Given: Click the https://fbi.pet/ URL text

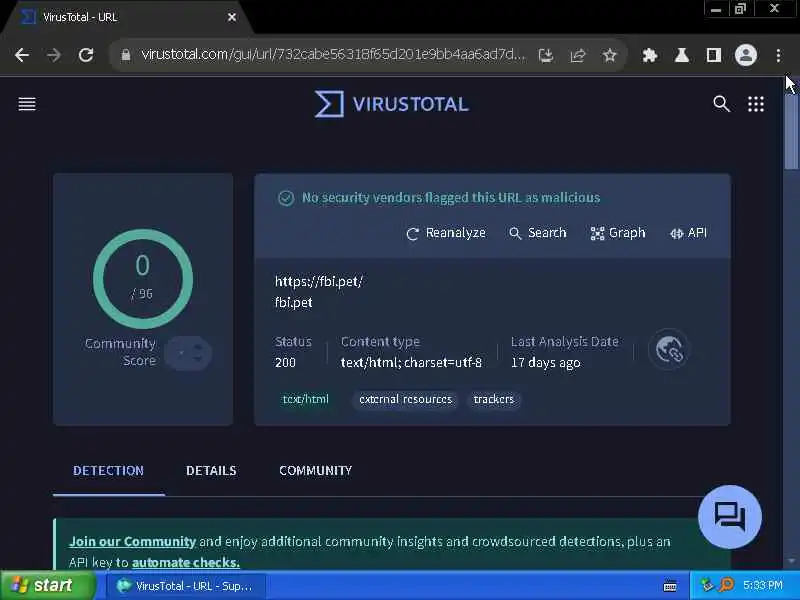Looking at the screenshot, I should click(x=319, y=282).
